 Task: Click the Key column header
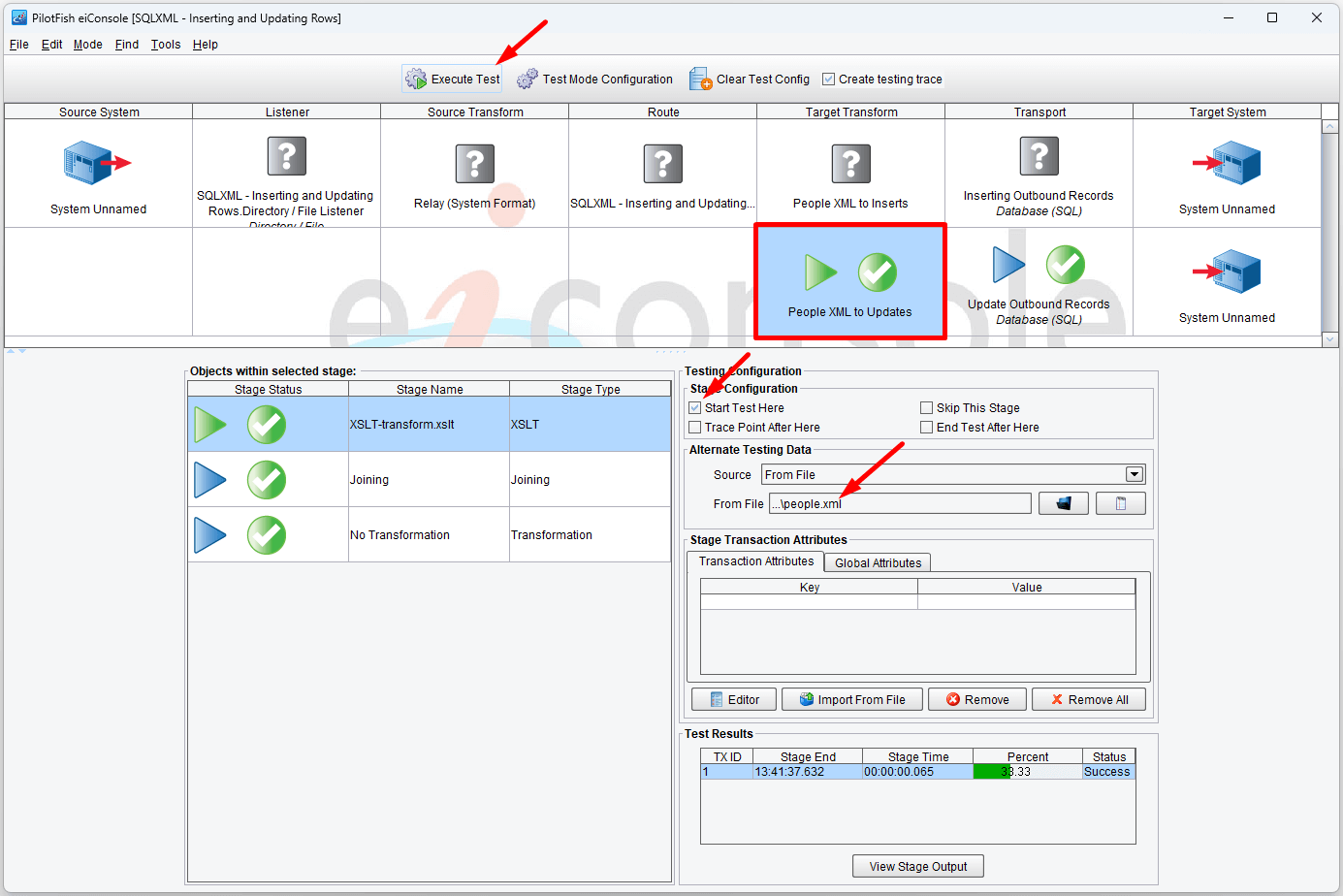[x=810, y=588]
